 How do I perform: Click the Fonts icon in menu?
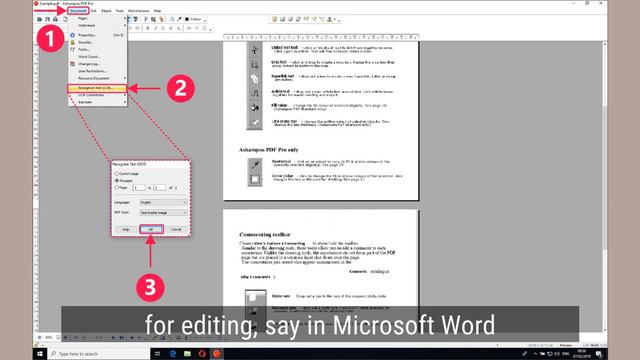point(73,49)
